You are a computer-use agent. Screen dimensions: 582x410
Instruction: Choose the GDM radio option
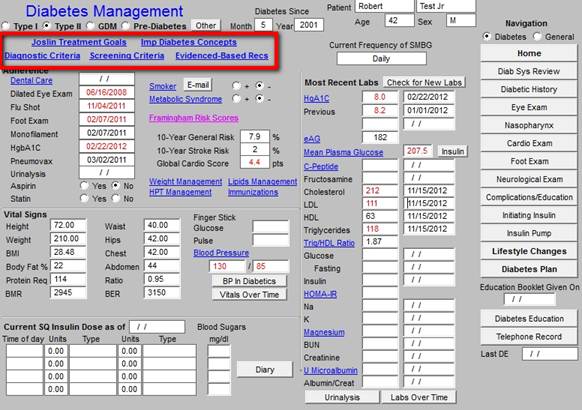(x=90, y=26)
